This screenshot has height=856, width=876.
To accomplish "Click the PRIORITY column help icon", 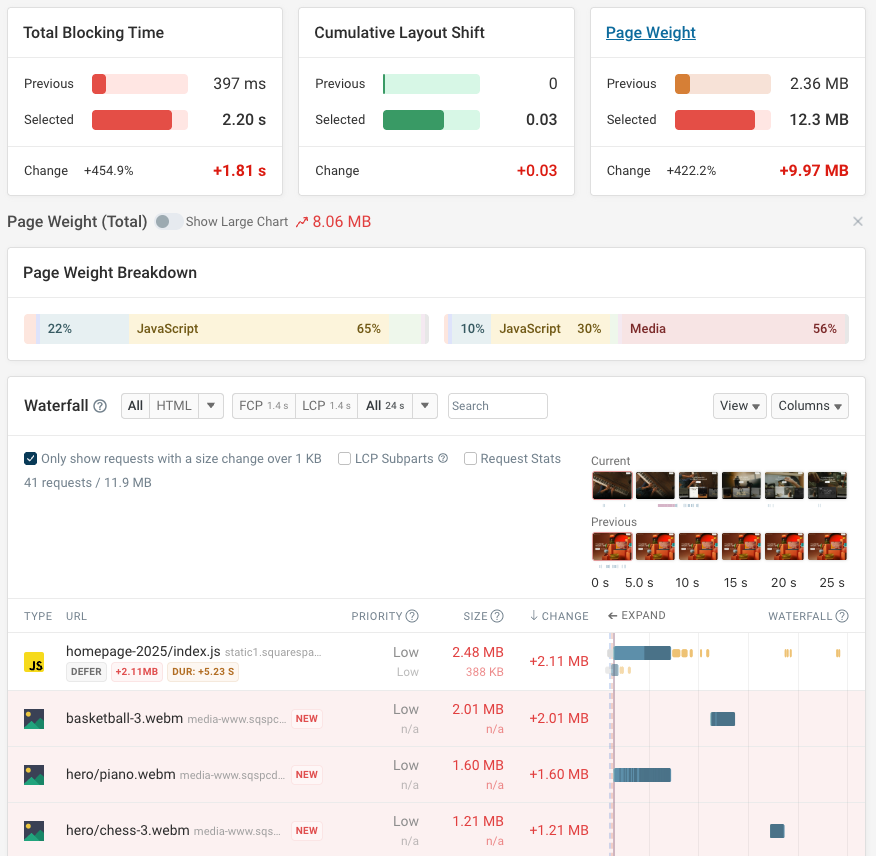I will tap(411, 616).
